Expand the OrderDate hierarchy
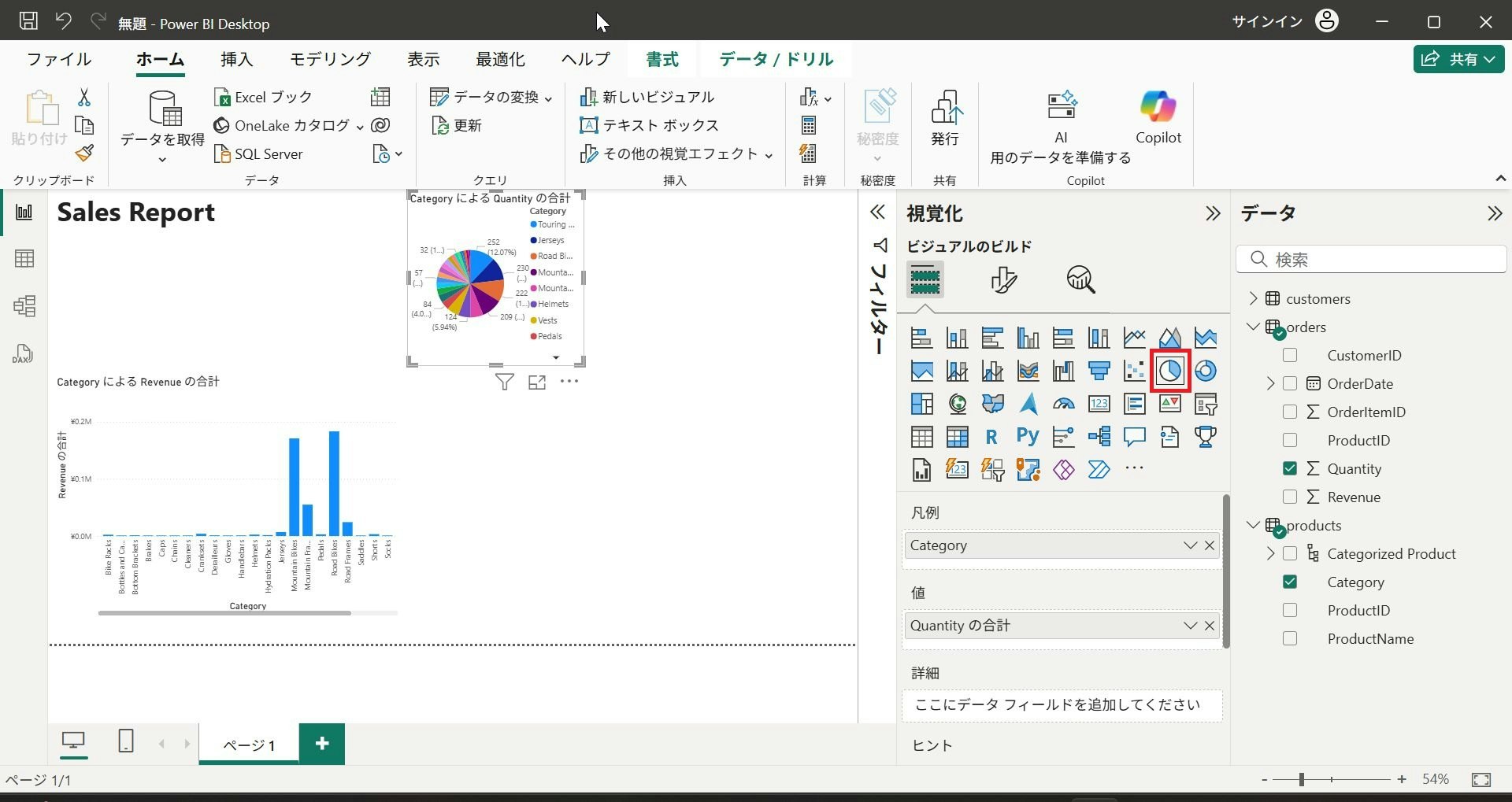 tap(1270, 383)
